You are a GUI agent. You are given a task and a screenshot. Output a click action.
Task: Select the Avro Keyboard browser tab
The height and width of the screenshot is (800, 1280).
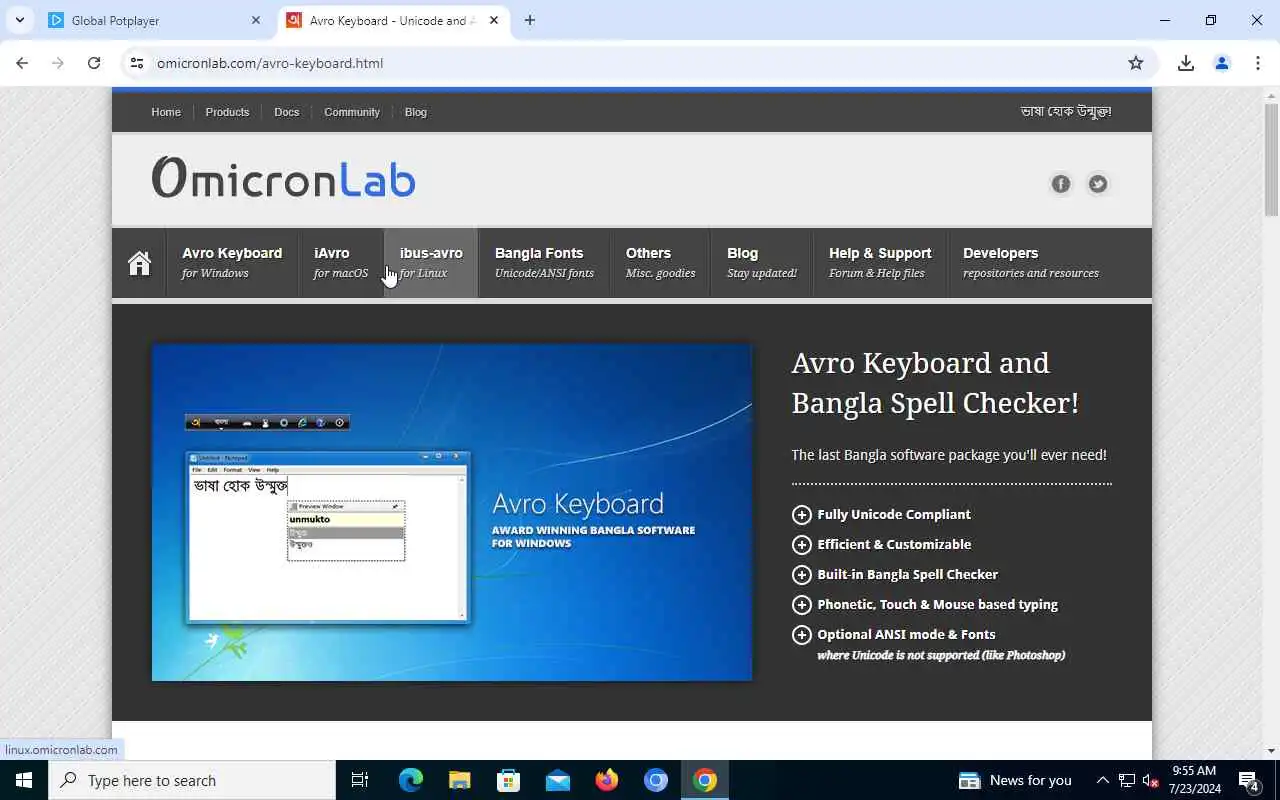pos(393,20)
